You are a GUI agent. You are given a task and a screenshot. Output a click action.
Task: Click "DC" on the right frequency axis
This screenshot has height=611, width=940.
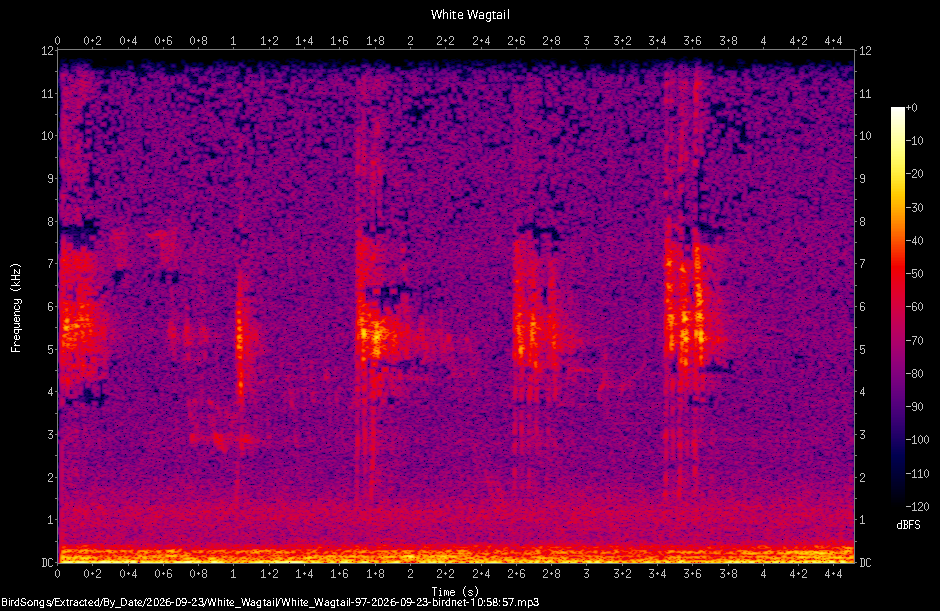pyautogui.click(x=865, y=562)
